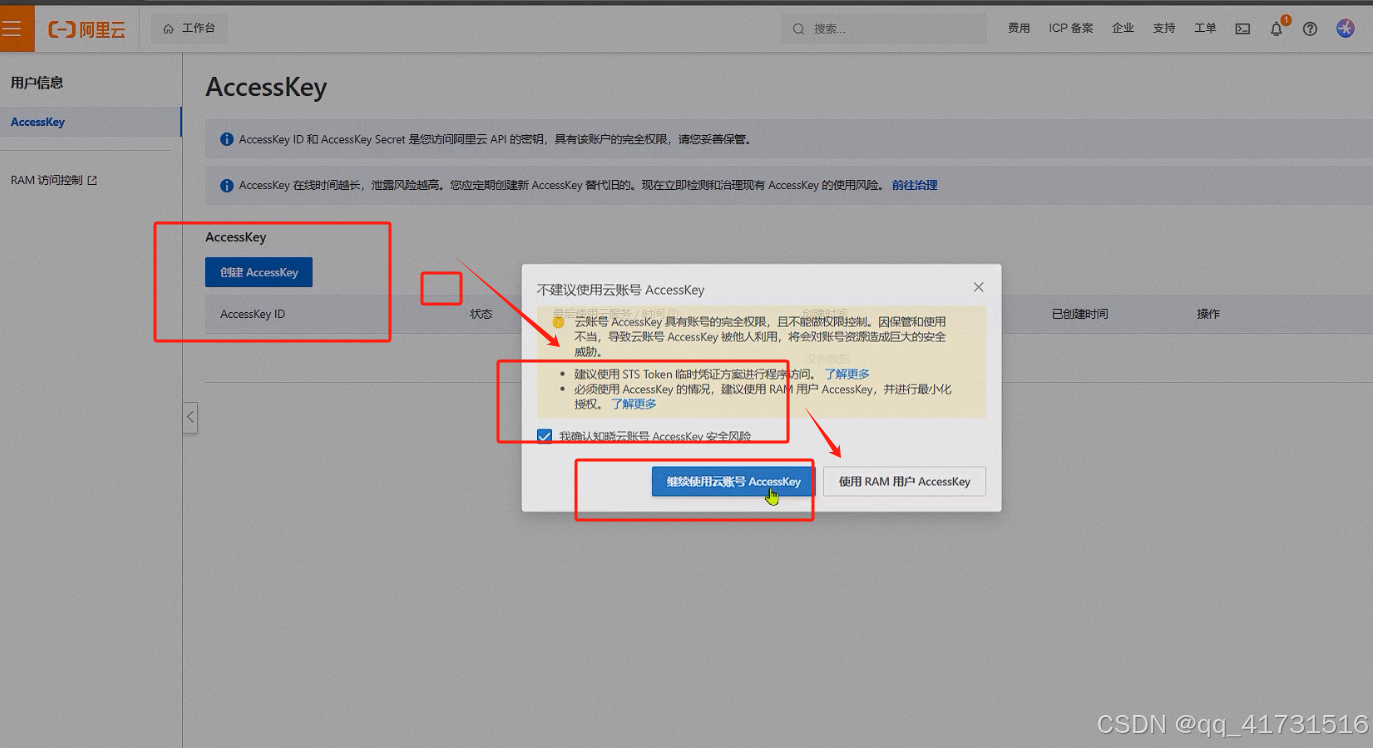Click the AccessKey ID column header
This screenshot has height=748, width=1373.
click(252, 314)
